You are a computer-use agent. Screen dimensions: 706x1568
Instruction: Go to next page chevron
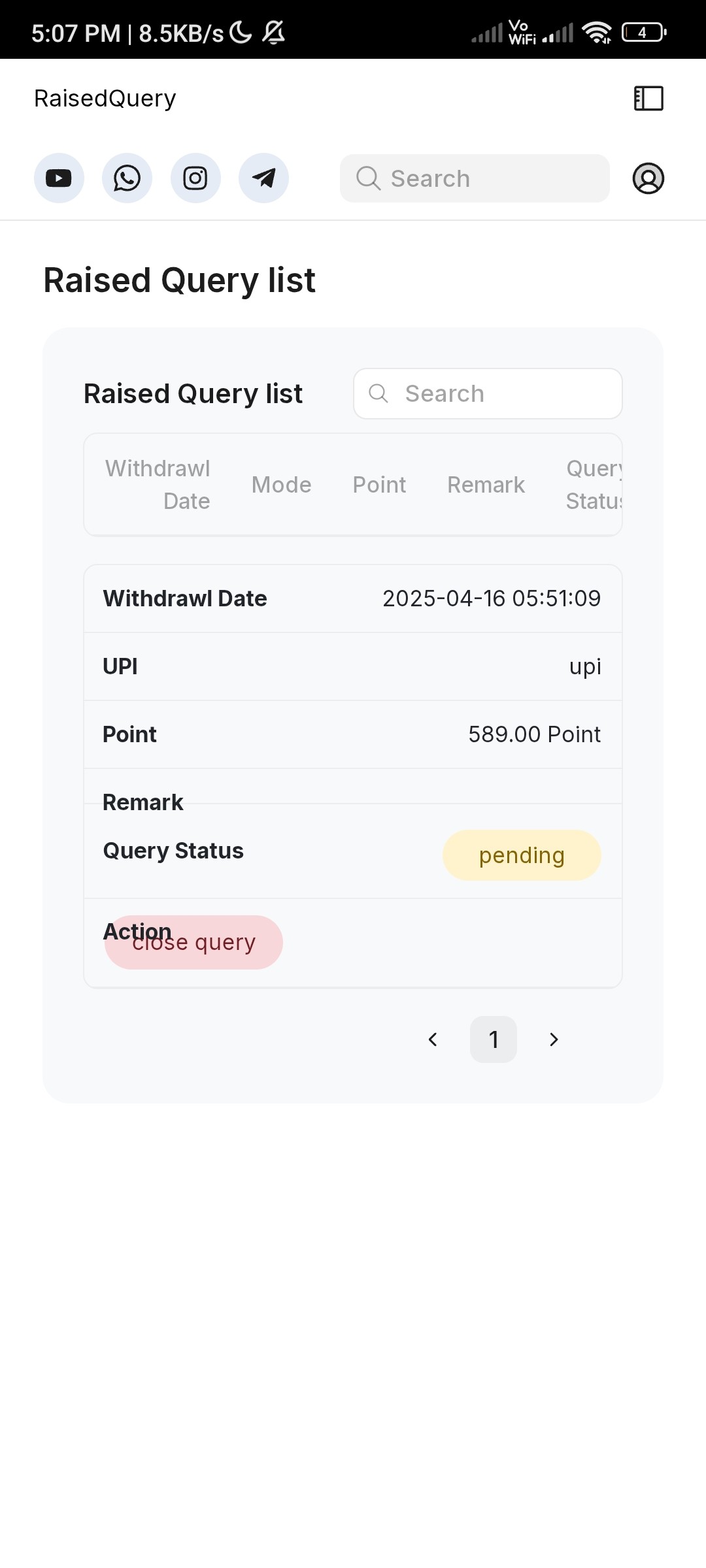pos(554,1039)
